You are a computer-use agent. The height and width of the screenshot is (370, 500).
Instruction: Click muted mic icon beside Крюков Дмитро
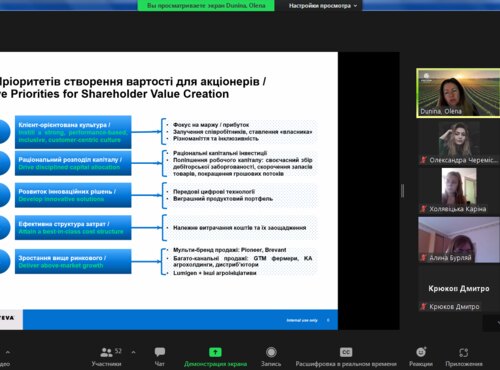[423, 306]
